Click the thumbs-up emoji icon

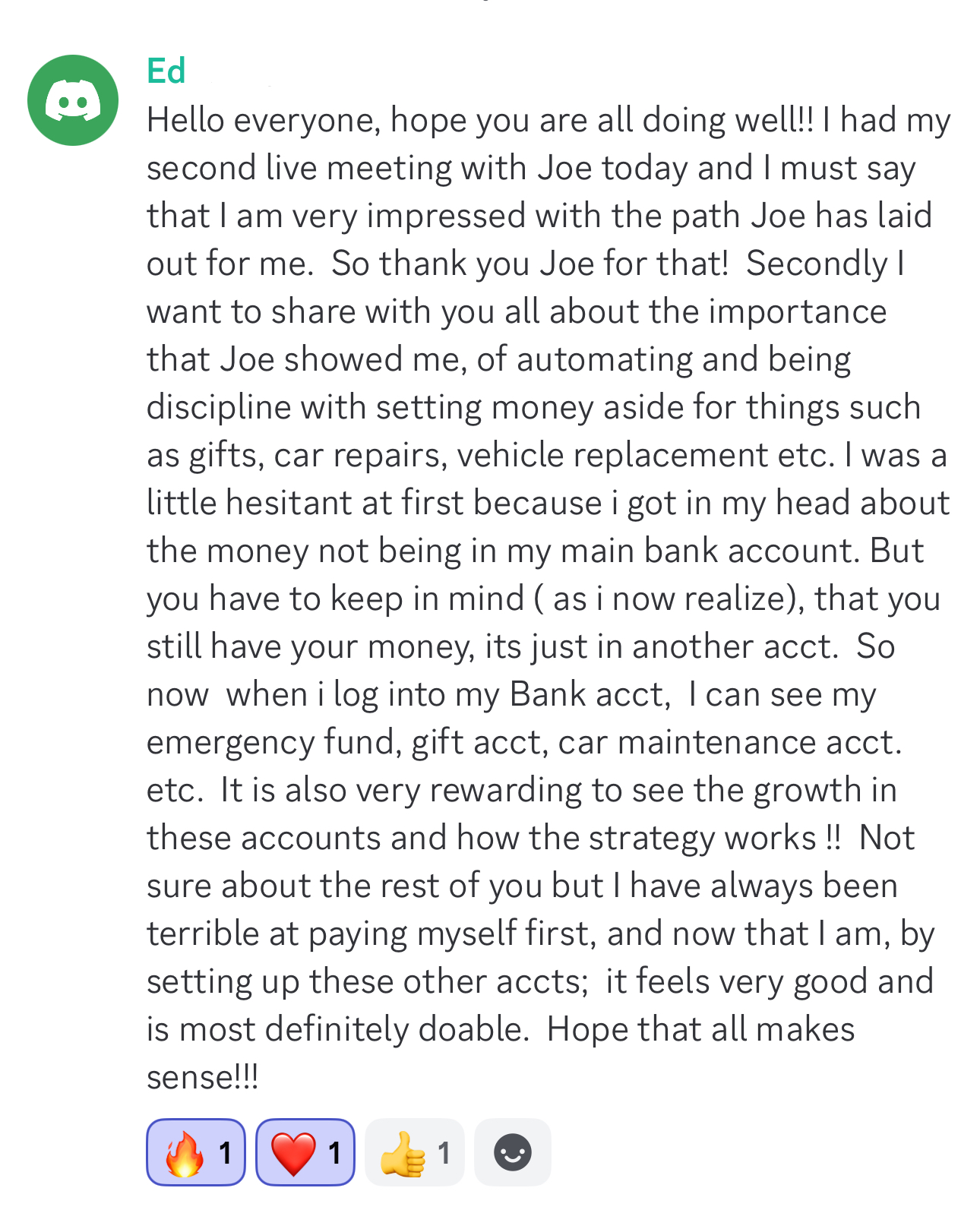[403, 1153]
